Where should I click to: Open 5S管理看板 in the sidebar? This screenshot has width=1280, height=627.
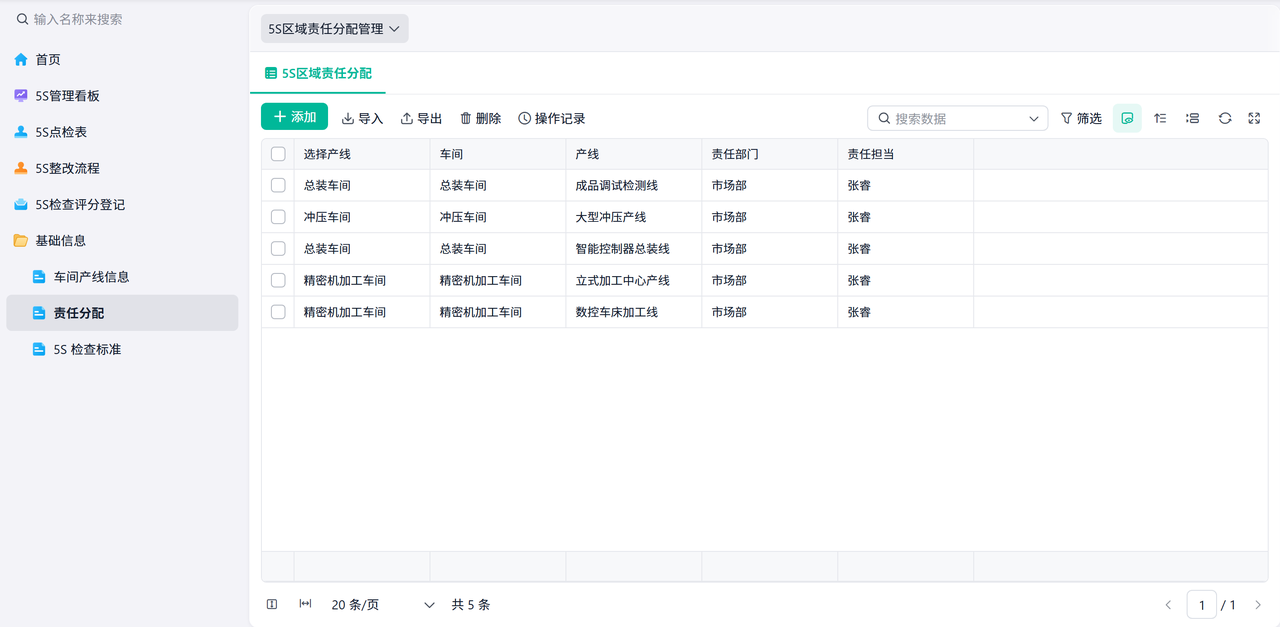pyautogui.click(x=122, y=96)
